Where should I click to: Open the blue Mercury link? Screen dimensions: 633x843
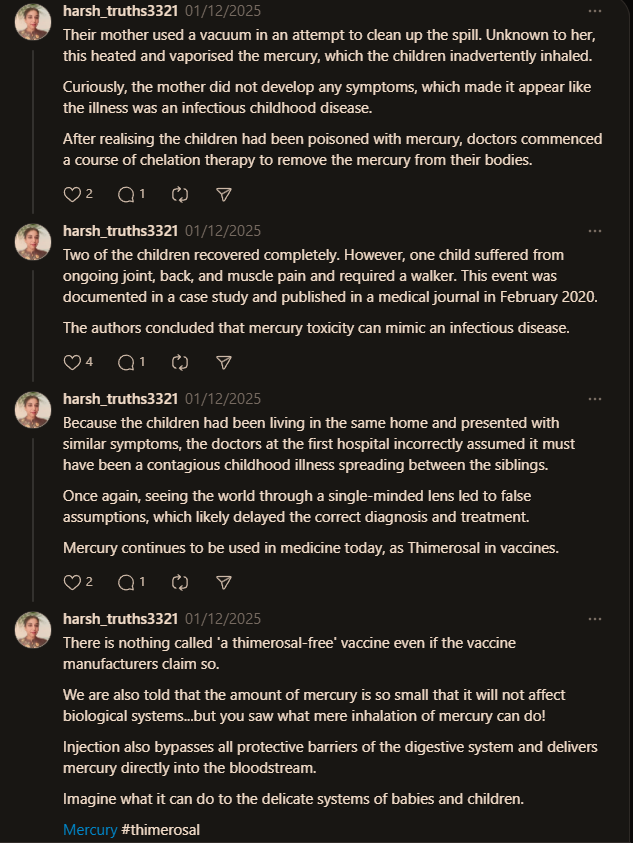(90, 830)
